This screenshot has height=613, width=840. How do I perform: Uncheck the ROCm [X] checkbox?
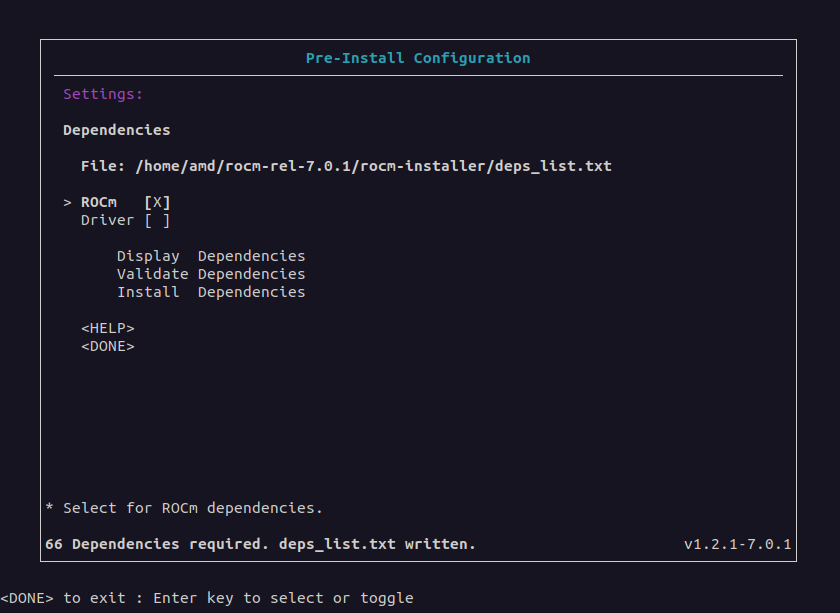click(x=158, y=203)
